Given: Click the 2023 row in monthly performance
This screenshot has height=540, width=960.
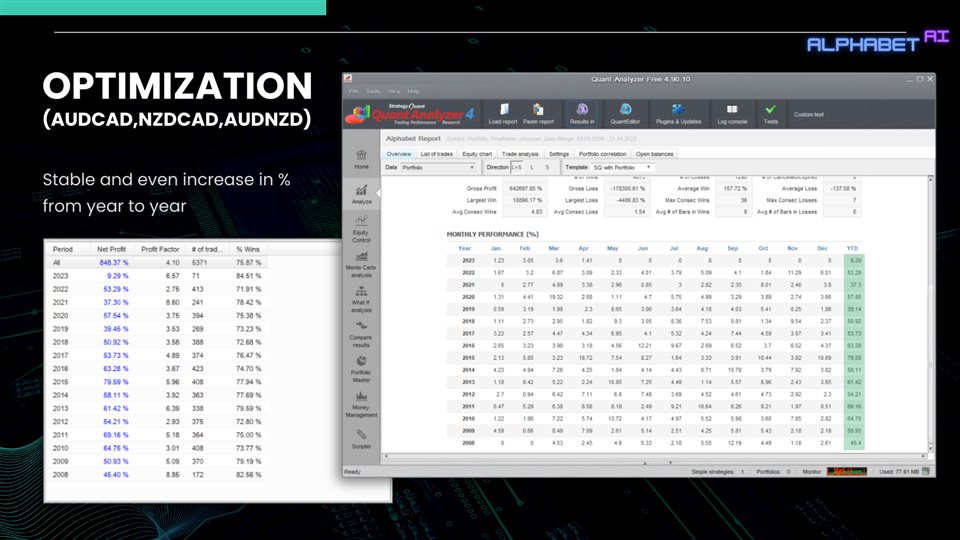Looking at the screenshot, I should pyautogui.click(x=654, y=261).
